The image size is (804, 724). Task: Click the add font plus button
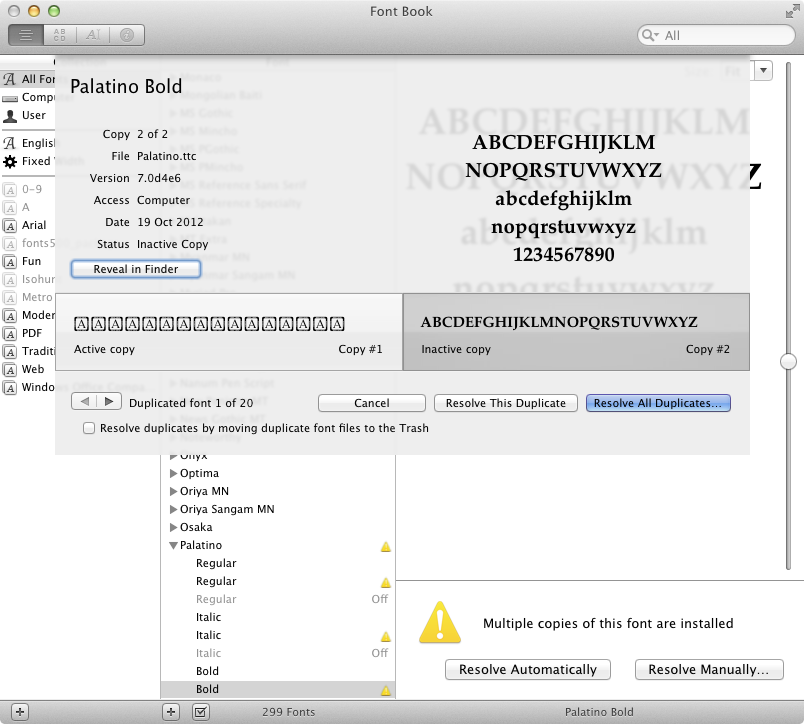171,712
